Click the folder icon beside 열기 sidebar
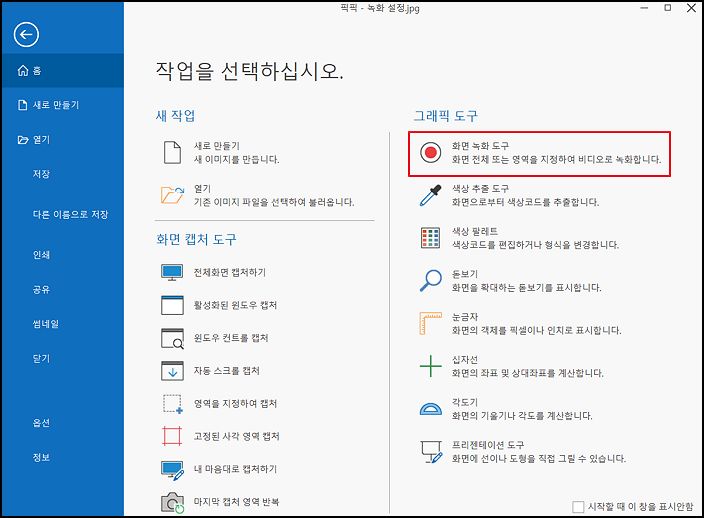 click(23, 140)
